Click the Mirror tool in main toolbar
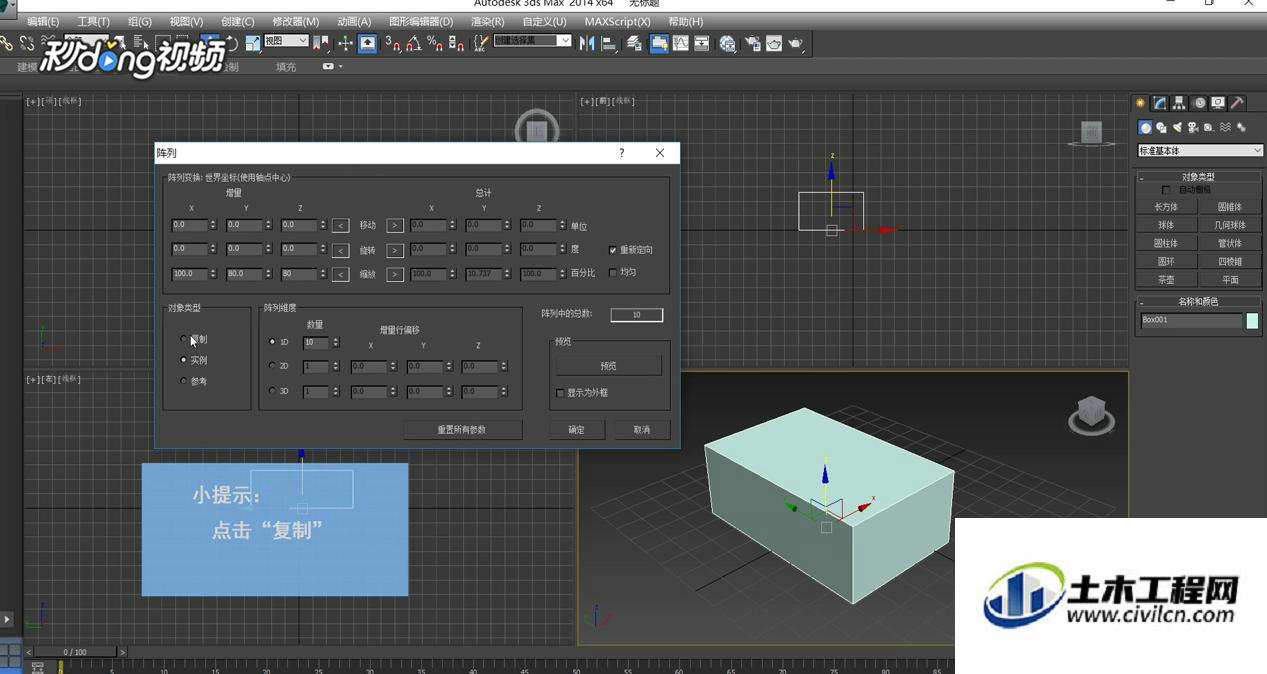This screenshot has height=674, width=1267. pos(587,43)
